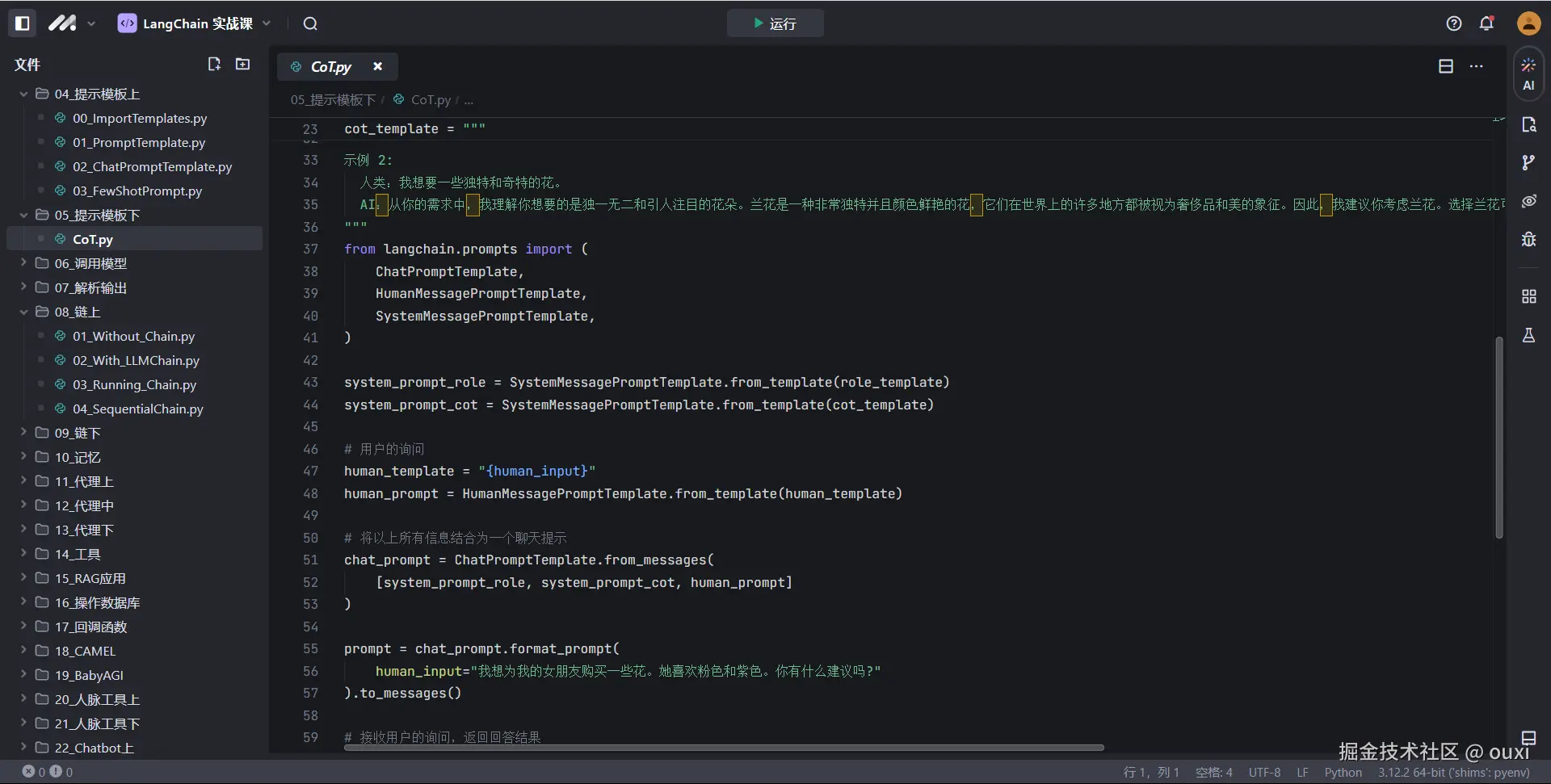
Task: Select the CoT.py editor tab
Action: (x=330, y=67)
